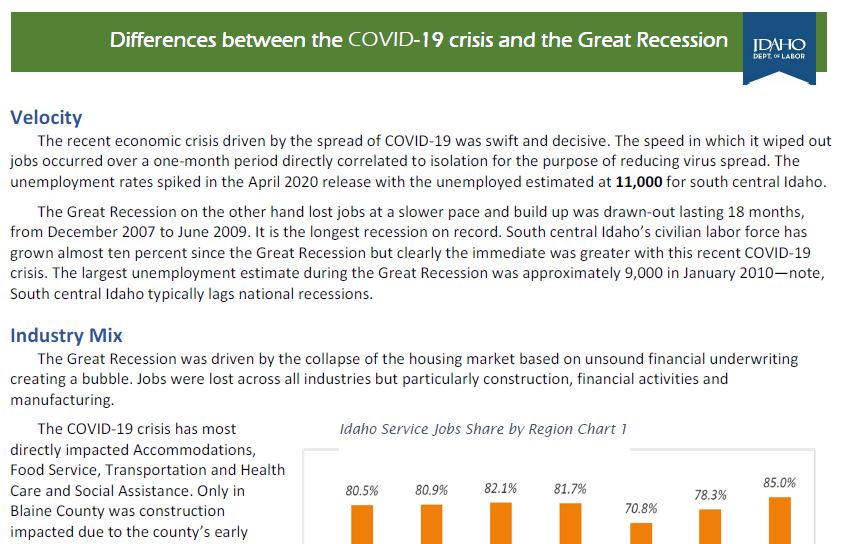842x544 pixels.
Task: Click the green title banner heading
Action: (418, 41)
